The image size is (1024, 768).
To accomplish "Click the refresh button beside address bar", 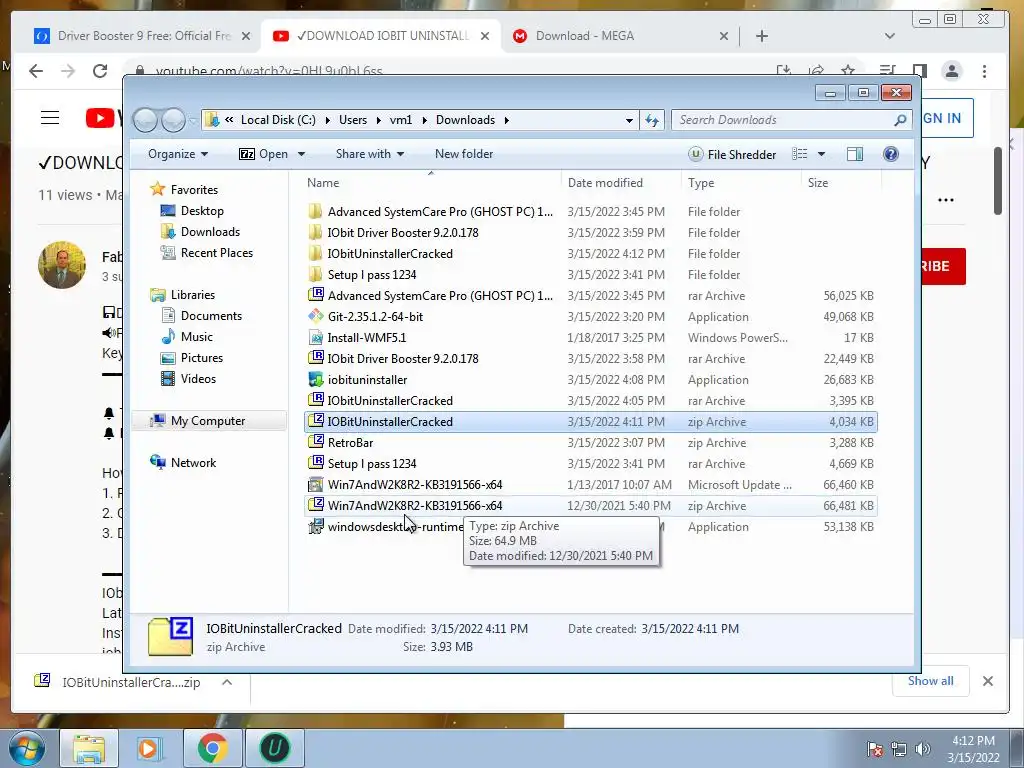I will 652,120.
